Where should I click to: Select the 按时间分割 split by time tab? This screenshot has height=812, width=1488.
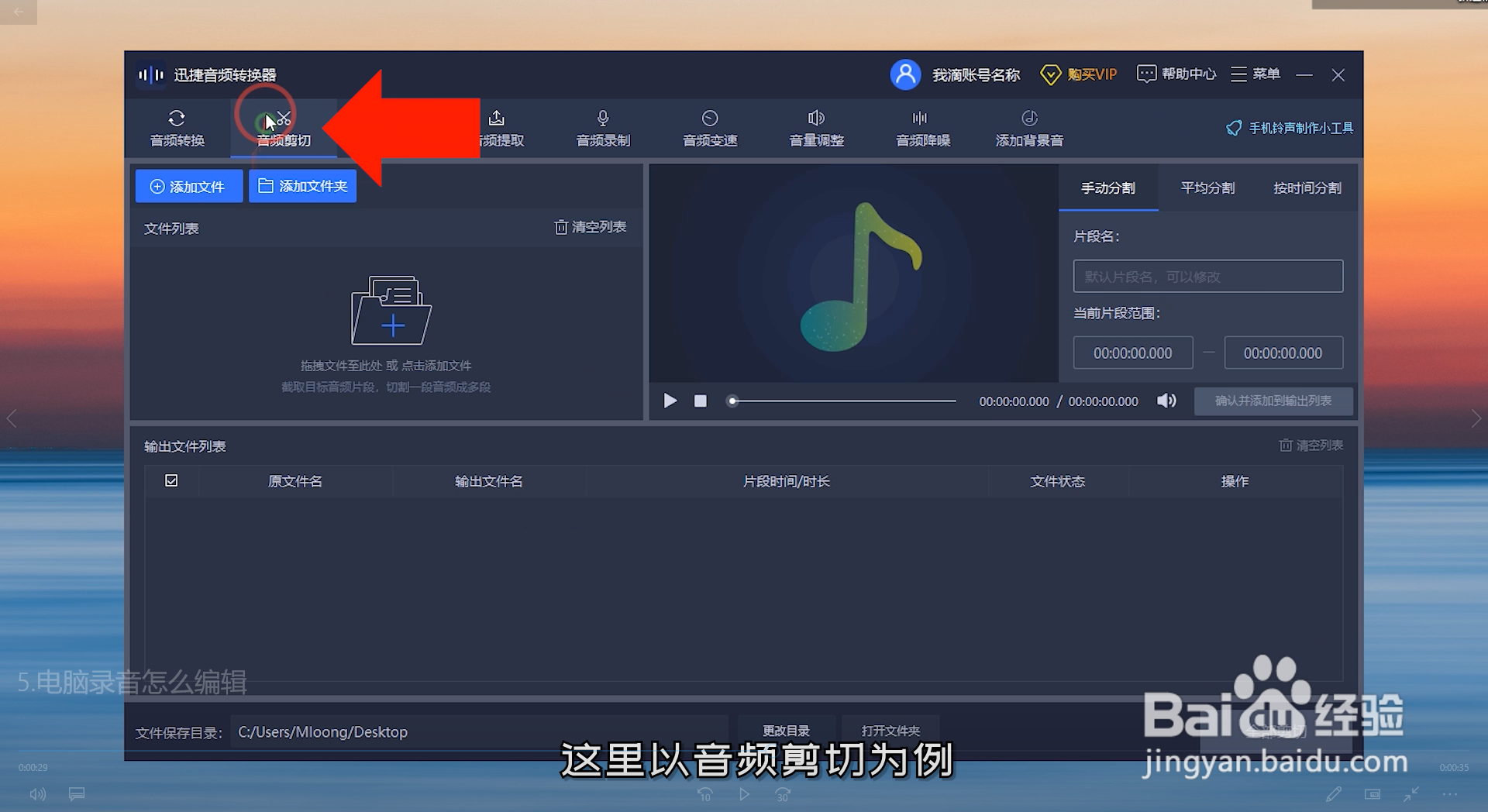1307,188
